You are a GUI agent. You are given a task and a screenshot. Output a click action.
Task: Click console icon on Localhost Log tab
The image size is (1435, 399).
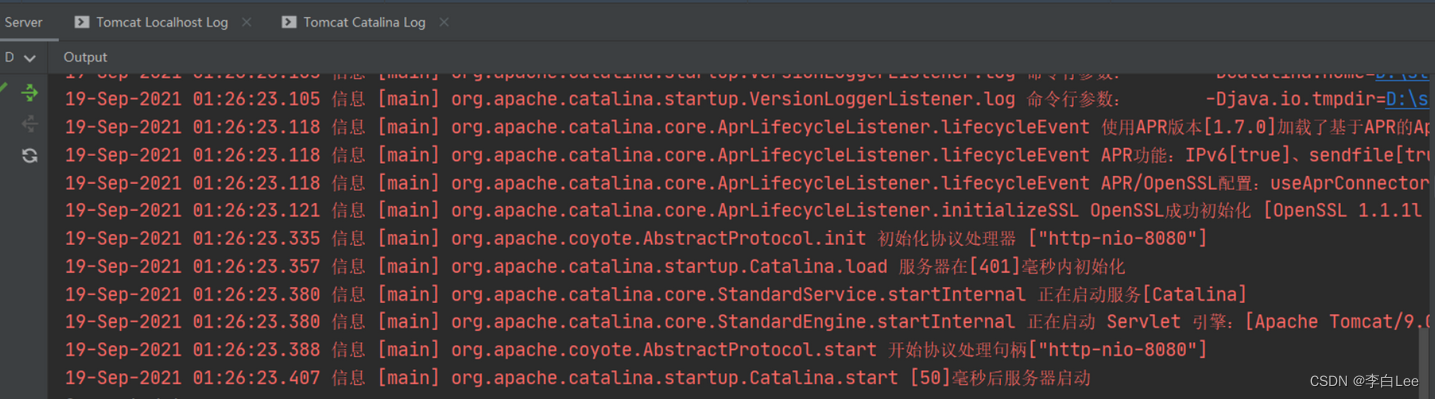pyautogui.click(x=81, y=22)
